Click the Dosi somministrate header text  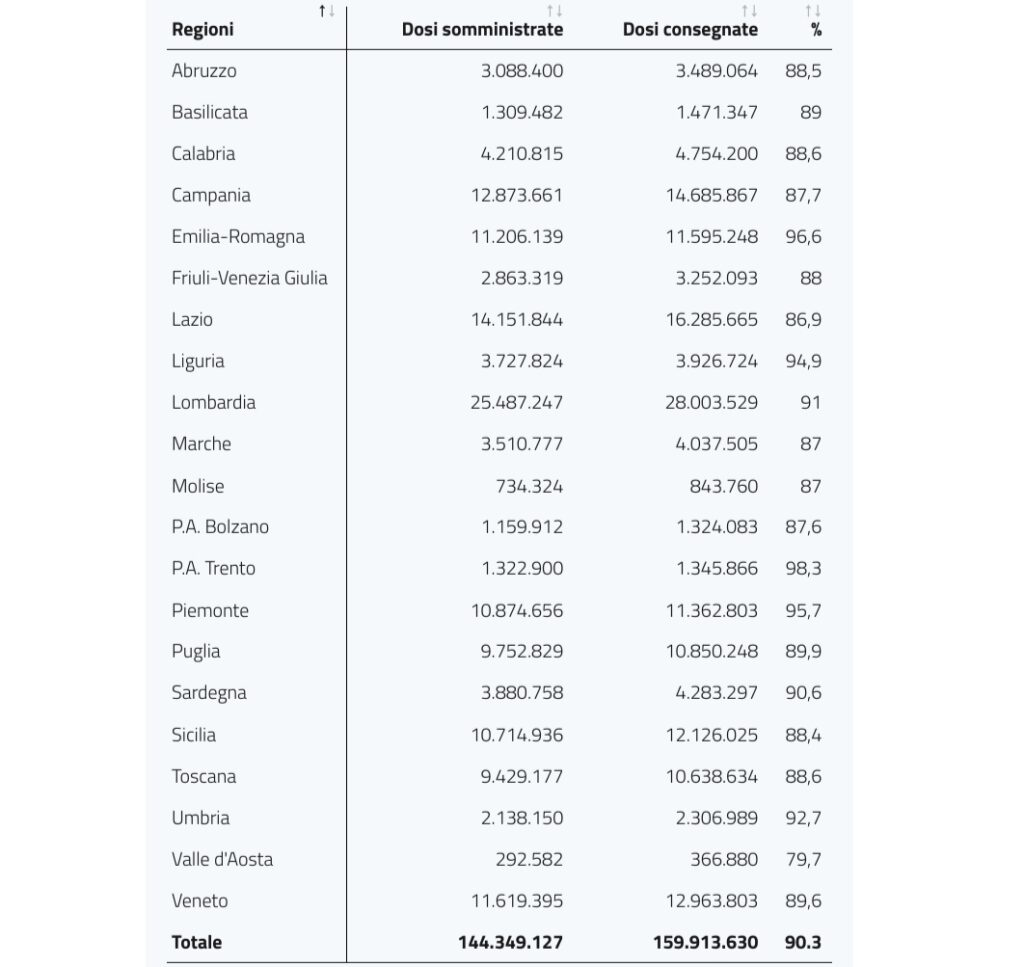tap(482, 29)
